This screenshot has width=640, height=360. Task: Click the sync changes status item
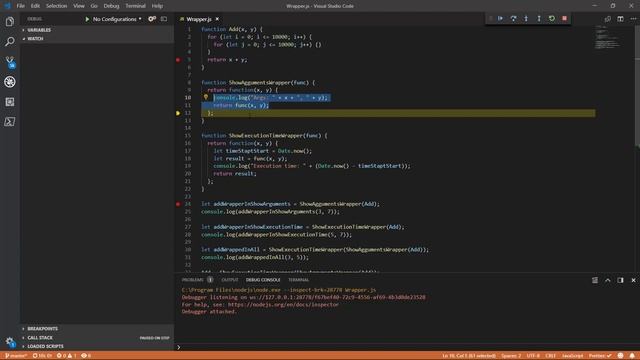coord(42,356)
